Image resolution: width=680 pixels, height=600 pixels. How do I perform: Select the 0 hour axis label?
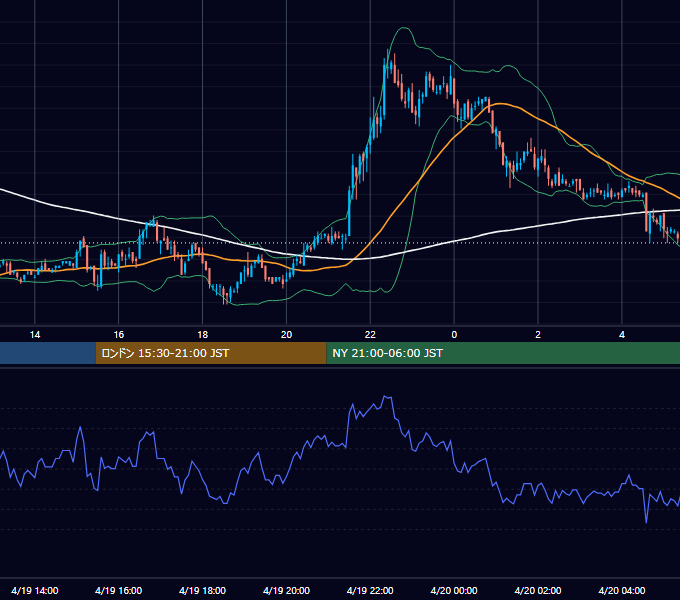pos(454,335)
